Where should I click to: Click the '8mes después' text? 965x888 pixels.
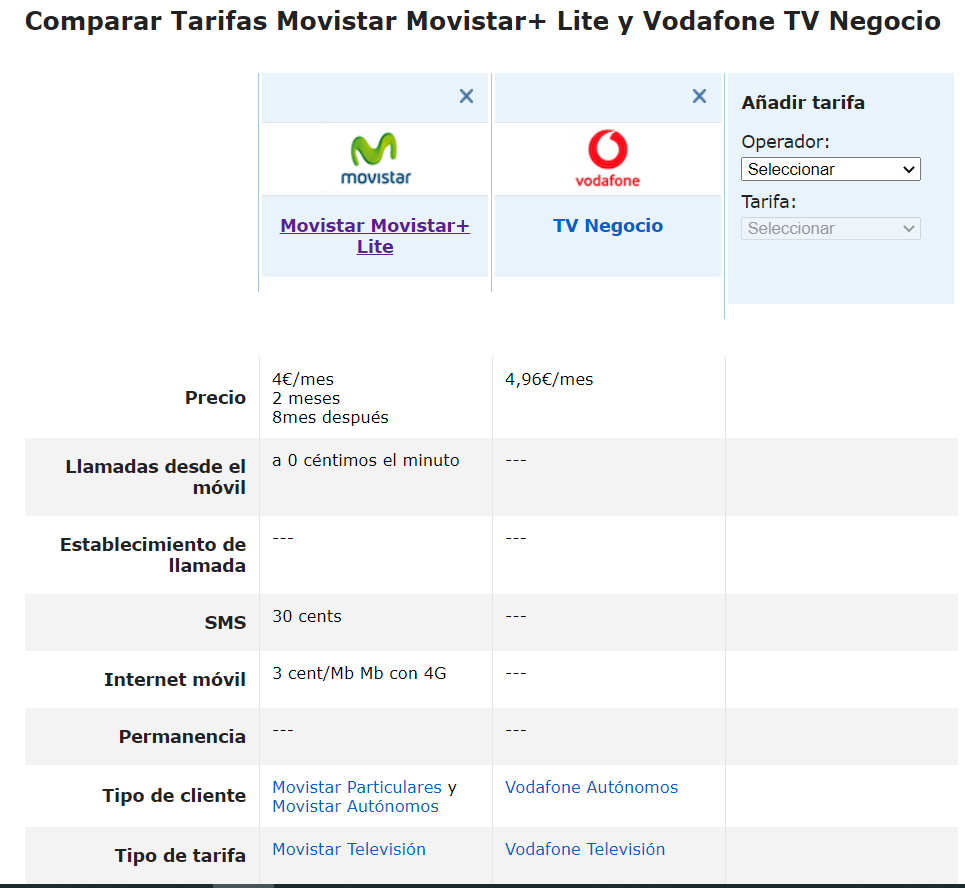coord(330,417)
